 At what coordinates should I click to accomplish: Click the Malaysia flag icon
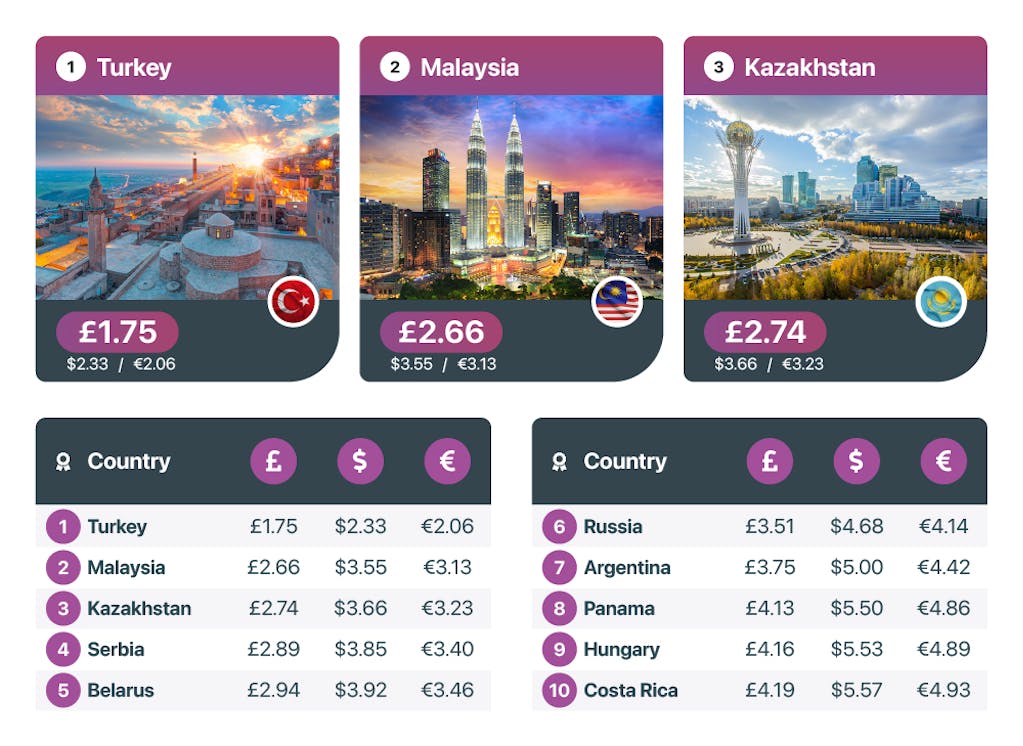(x=617, y=302)
